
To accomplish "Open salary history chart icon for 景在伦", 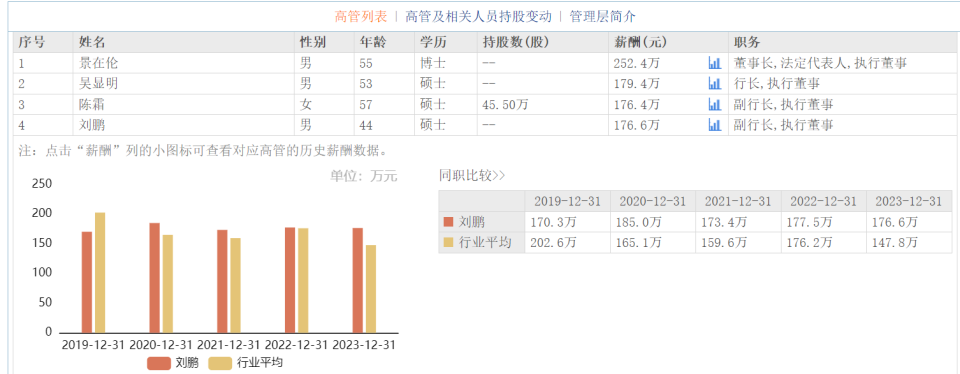I will click(714, 63).
